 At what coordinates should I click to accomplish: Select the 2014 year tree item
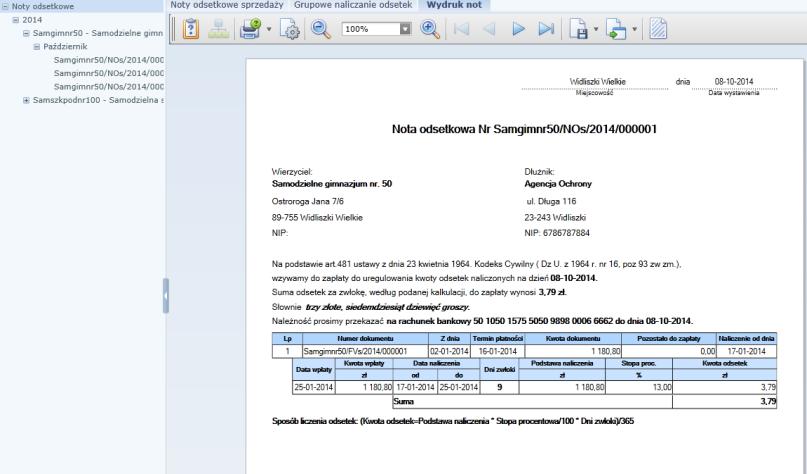point(32,20)
